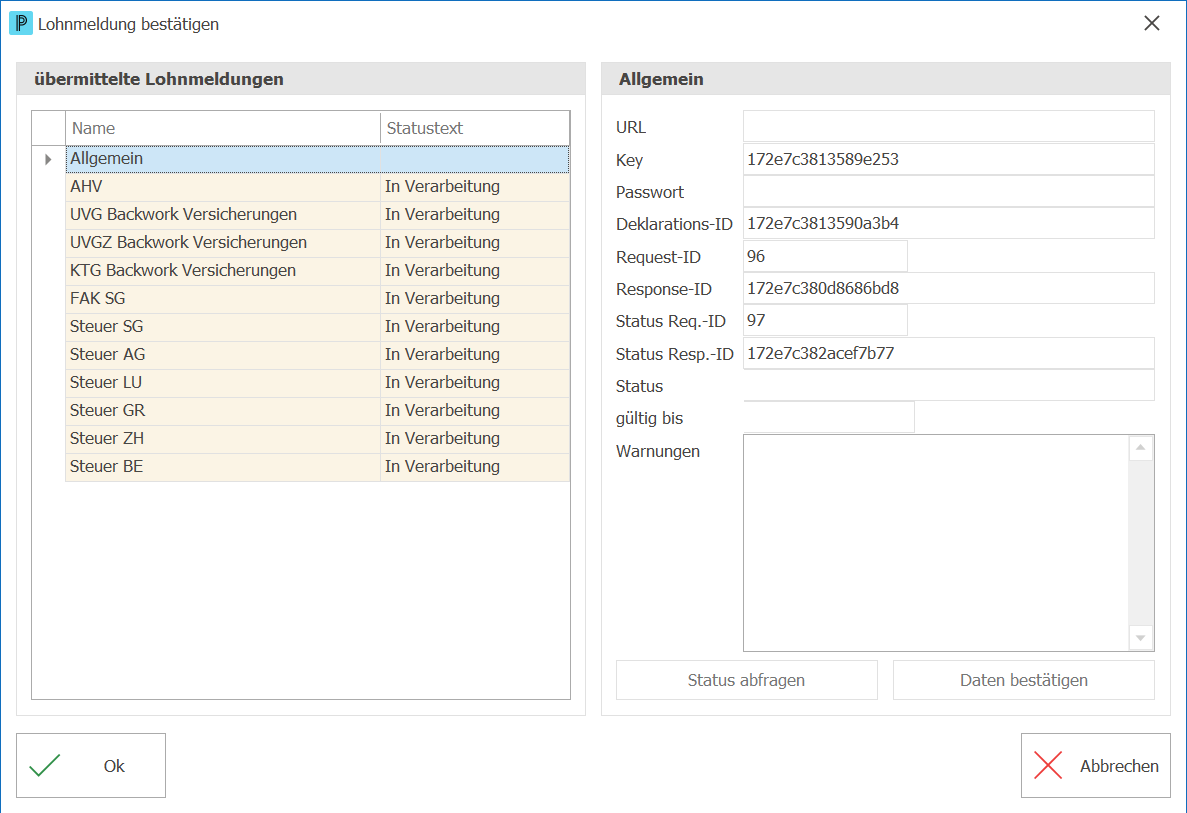Click the Response-ID field
This screenshot has height=813, width=1187.
949,288
